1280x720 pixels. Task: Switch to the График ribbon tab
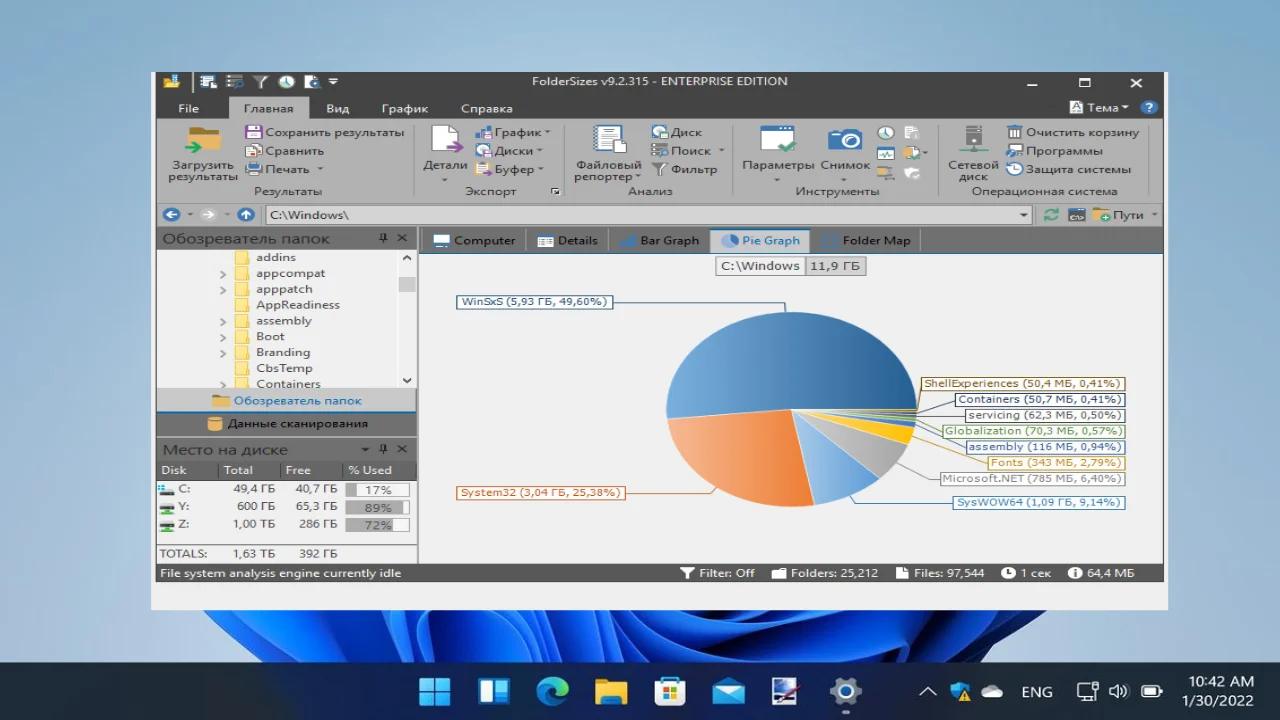pos(404,108)
